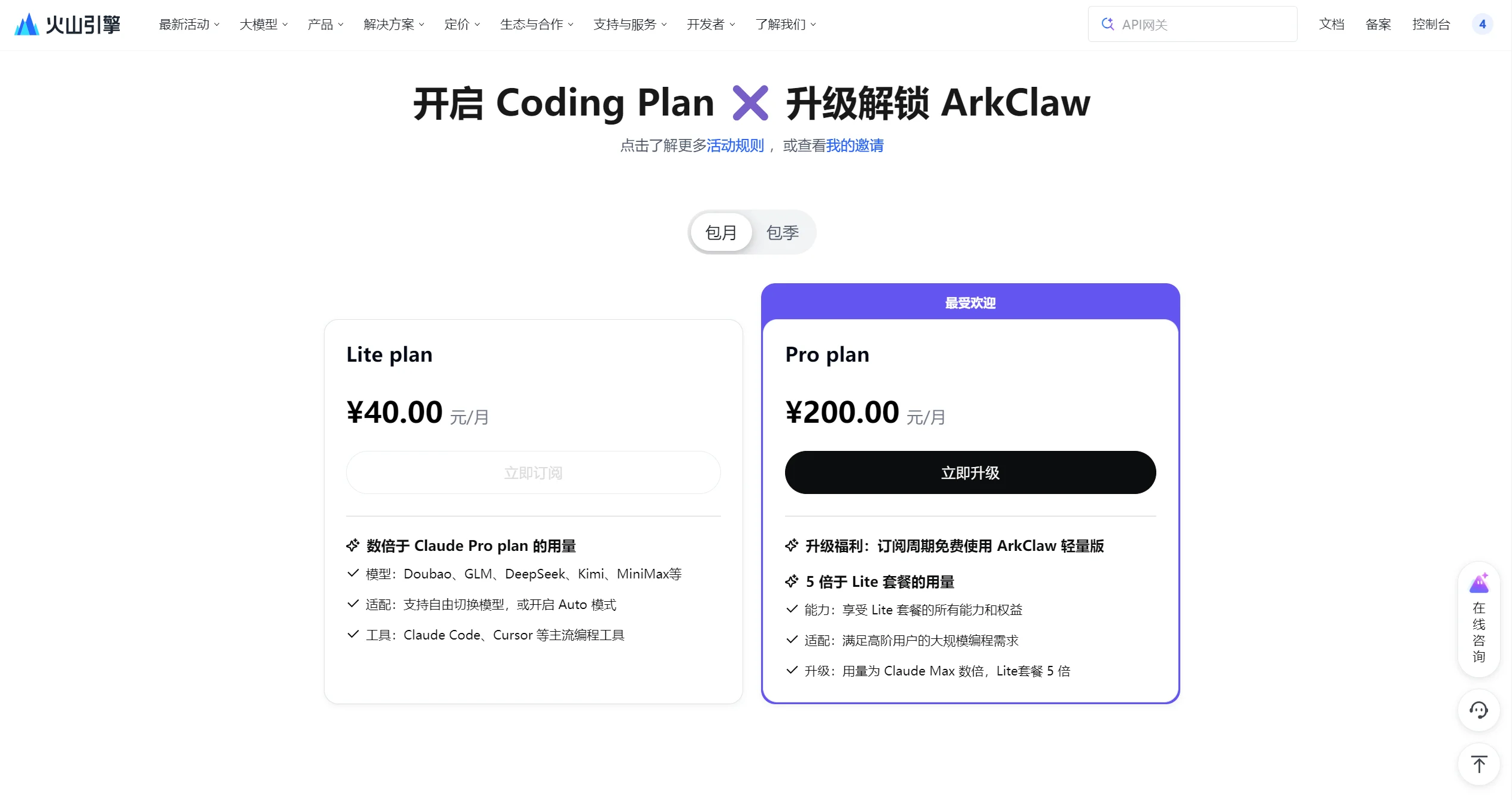Switch billing to 包季 quarterly
1512x800 pixels.
click(783, 232)
